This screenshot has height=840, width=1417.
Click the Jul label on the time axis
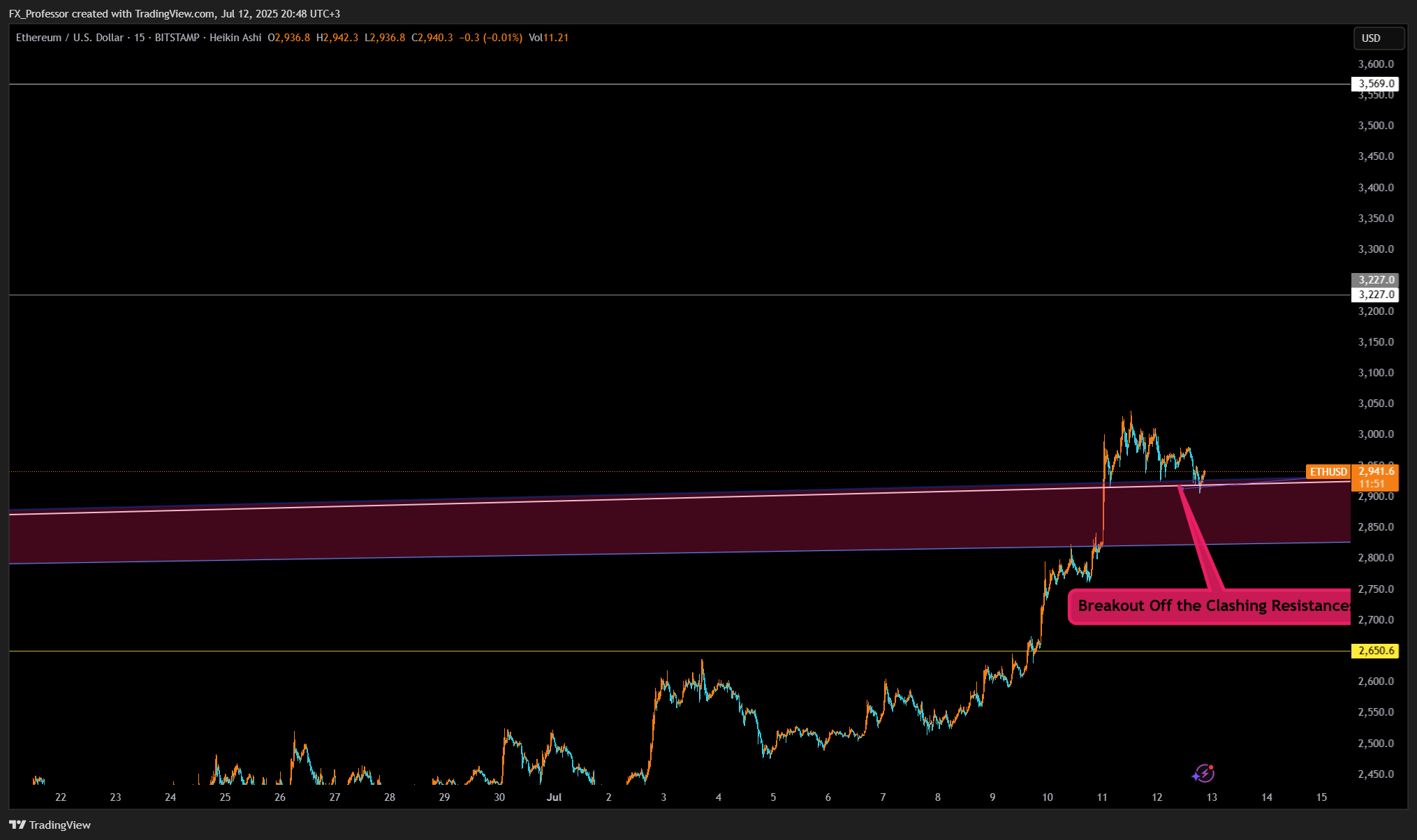pyautogui.click(x=554, y=797)
